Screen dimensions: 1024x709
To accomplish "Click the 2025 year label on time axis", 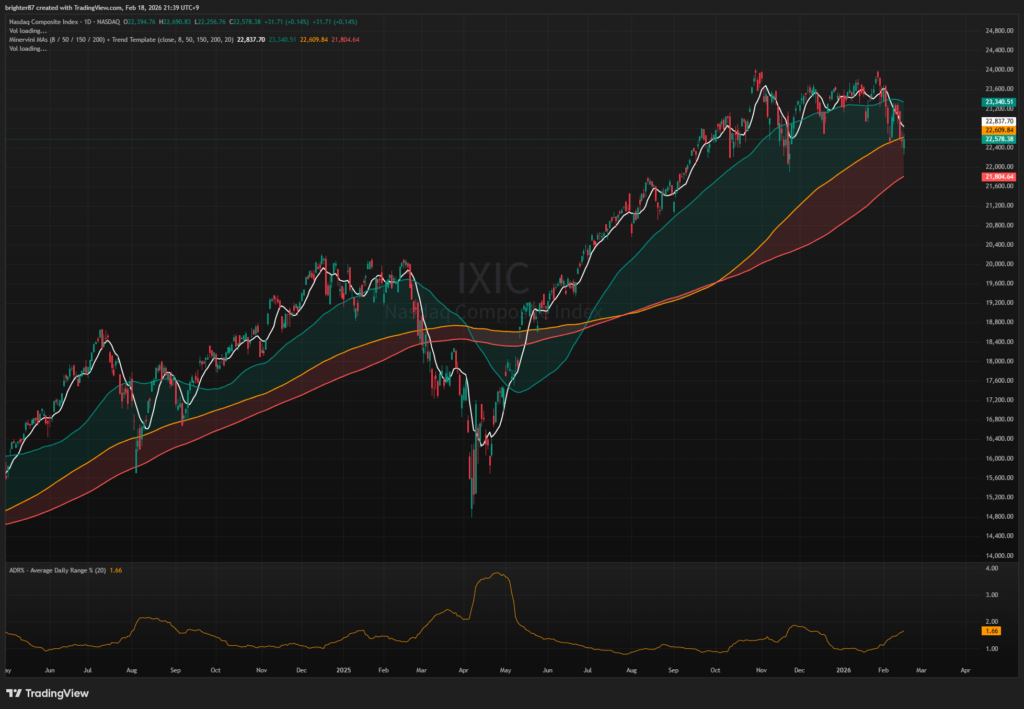I will pyautogui.click(x=344, y=670).
